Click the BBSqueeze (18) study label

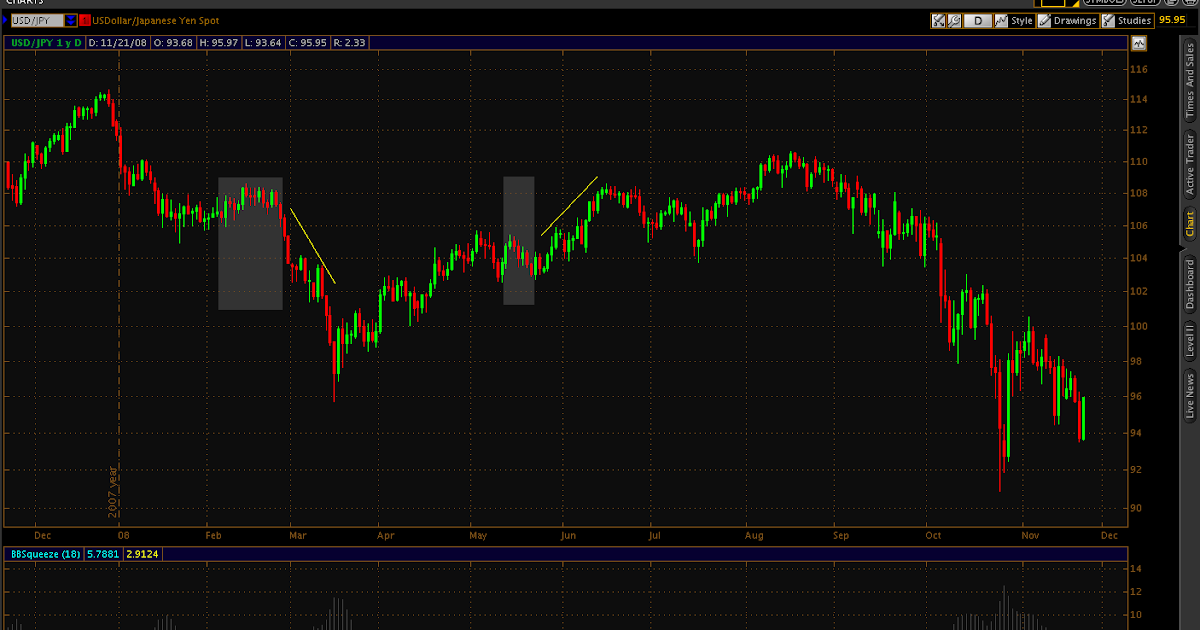click(x=47, y=553)
